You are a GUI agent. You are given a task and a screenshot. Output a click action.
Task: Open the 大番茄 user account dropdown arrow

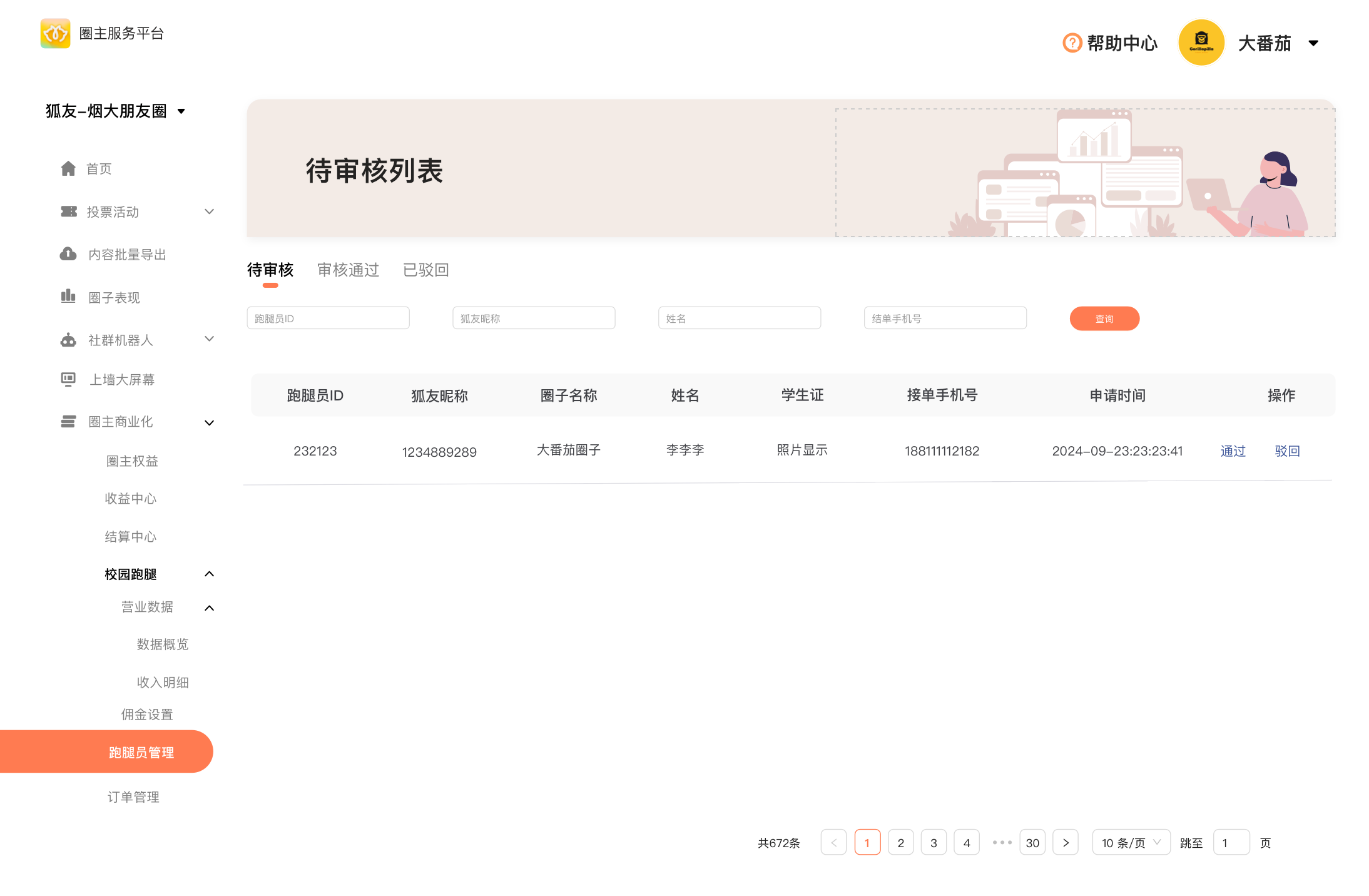pyautogui.click(x=1313, y=43)
